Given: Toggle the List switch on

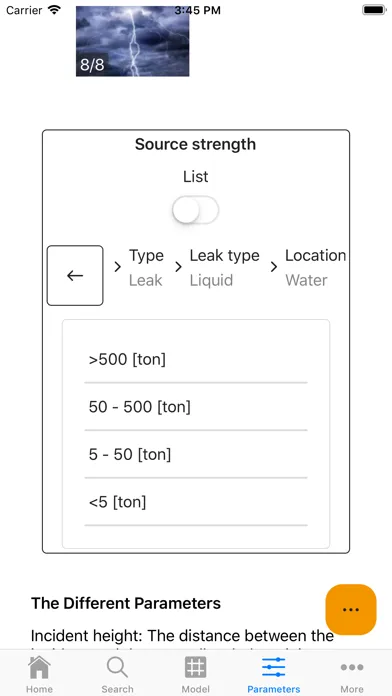Looking at the screenshot, I should 196,210.
